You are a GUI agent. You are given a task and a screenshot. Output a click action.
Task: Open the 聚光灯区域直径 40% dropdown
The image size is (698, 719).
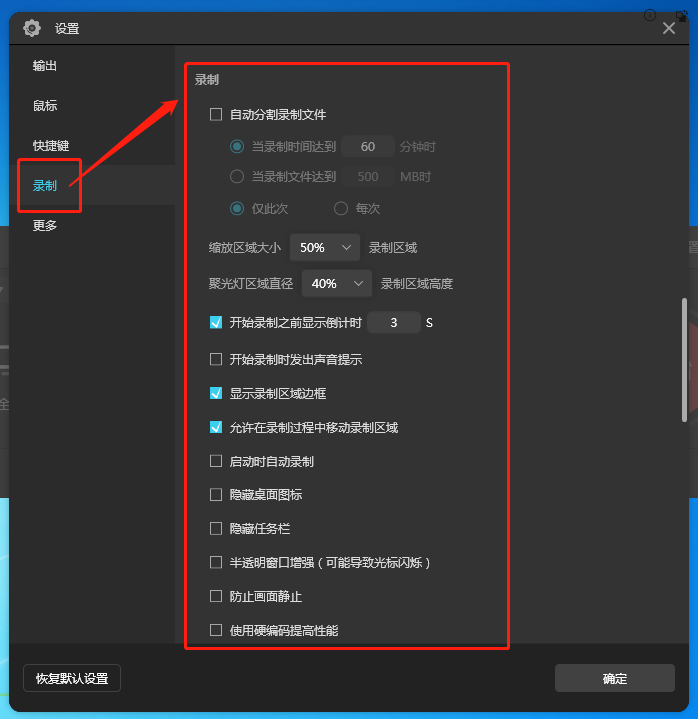coord(337,284)
